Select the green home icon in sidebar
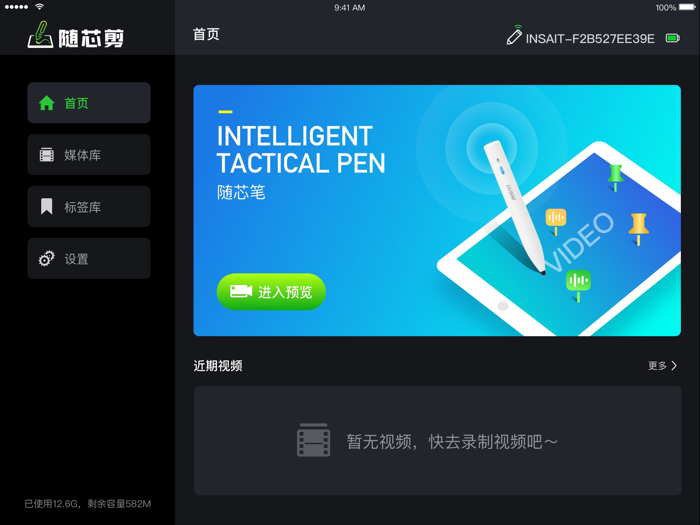The width and height of the screenshot is (700, 525). tap(46, 103)
